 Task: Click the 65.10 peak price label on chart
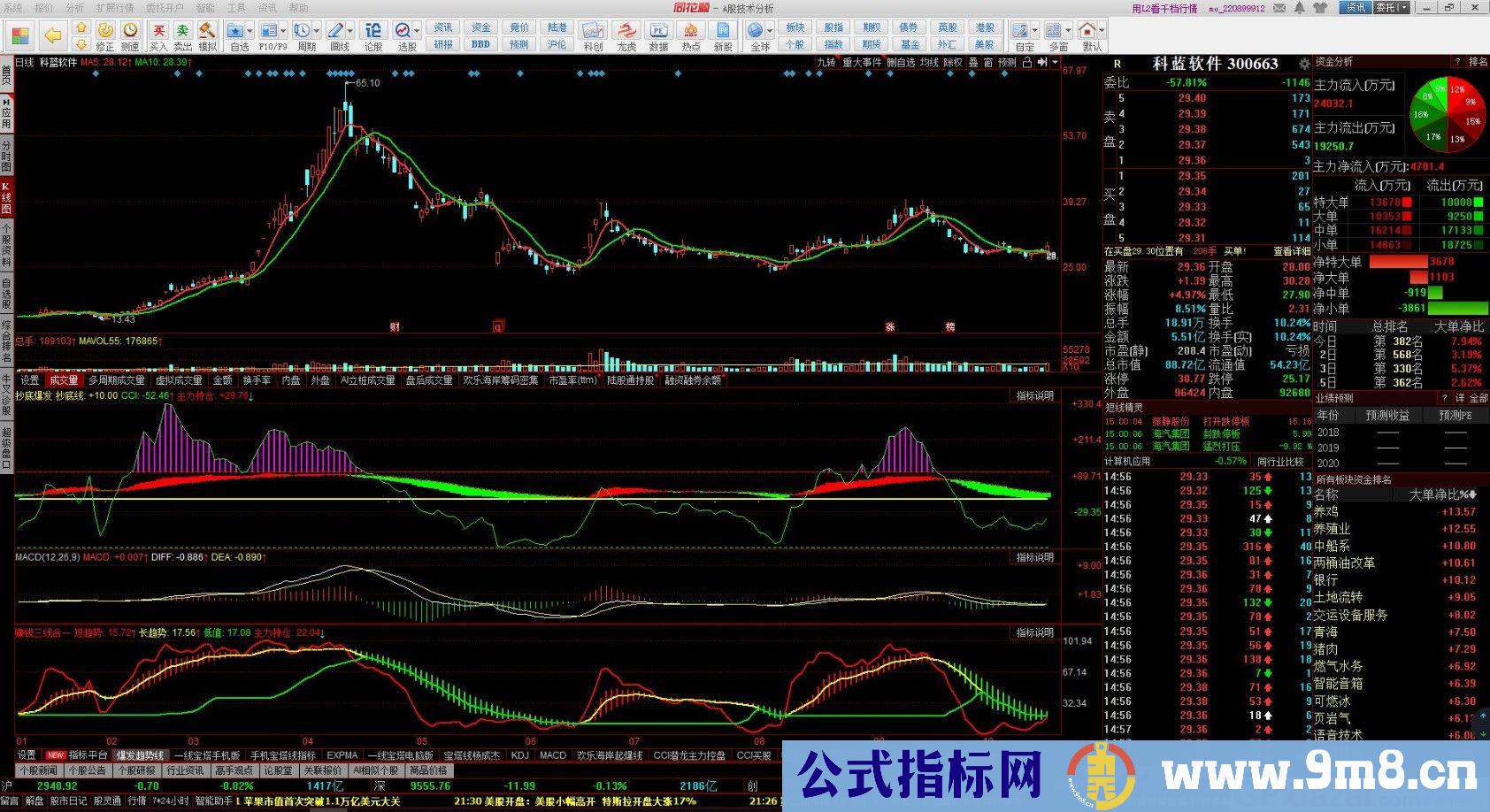click(x=367, y=83)
